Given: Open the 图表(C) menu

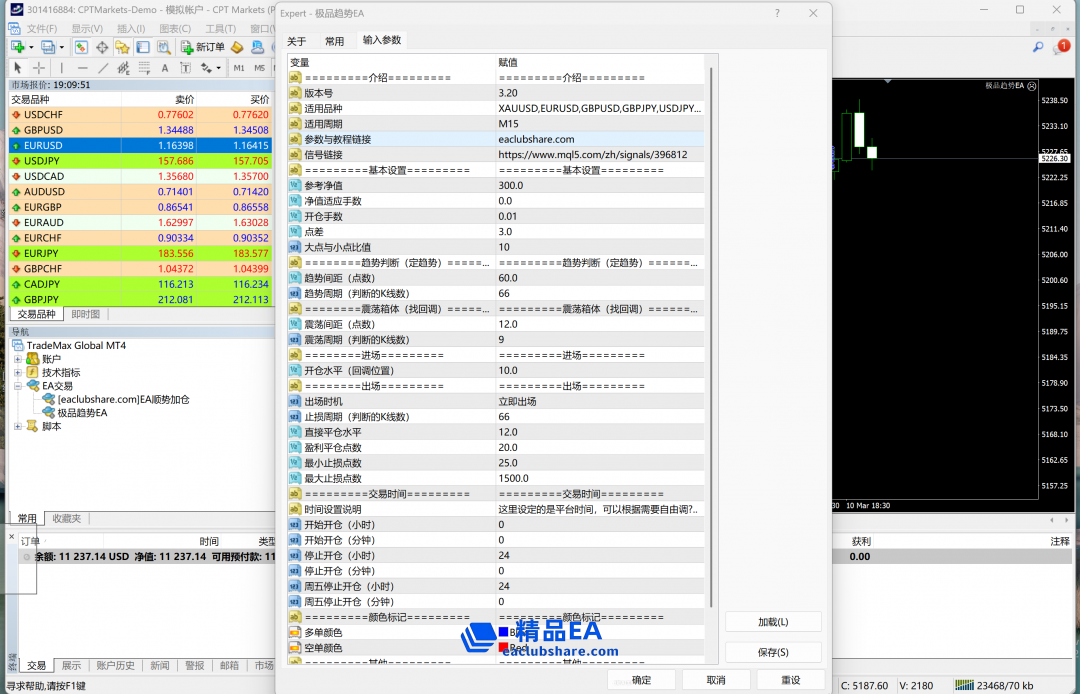Looking at the screenshot, I should point(175,29).
